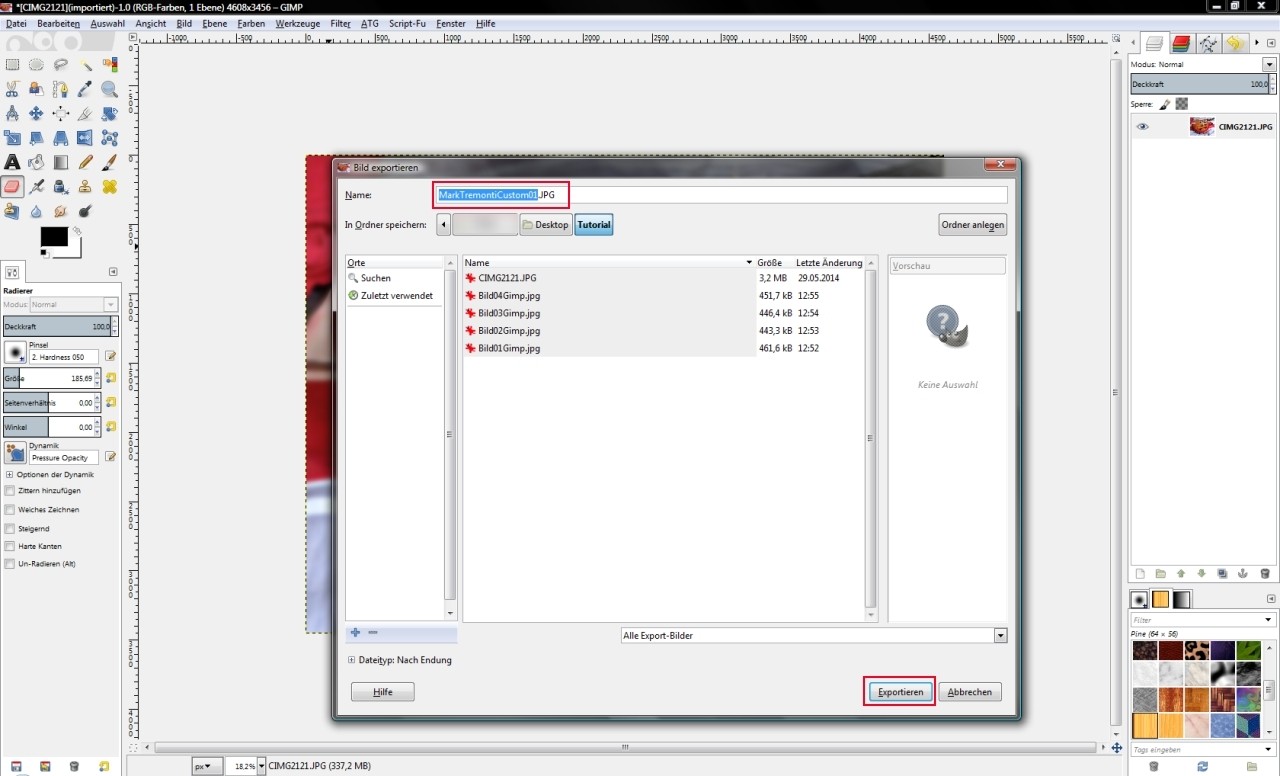Select the Crop tool
Viewport: 1280px width, 776px height.
pyautogui.click(x=85, y=113)
